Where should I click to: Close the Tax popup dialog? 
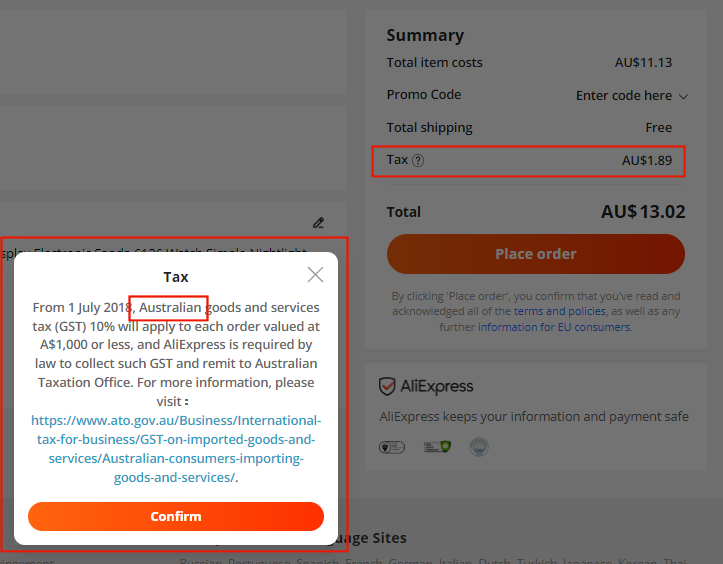coord(315,275)
